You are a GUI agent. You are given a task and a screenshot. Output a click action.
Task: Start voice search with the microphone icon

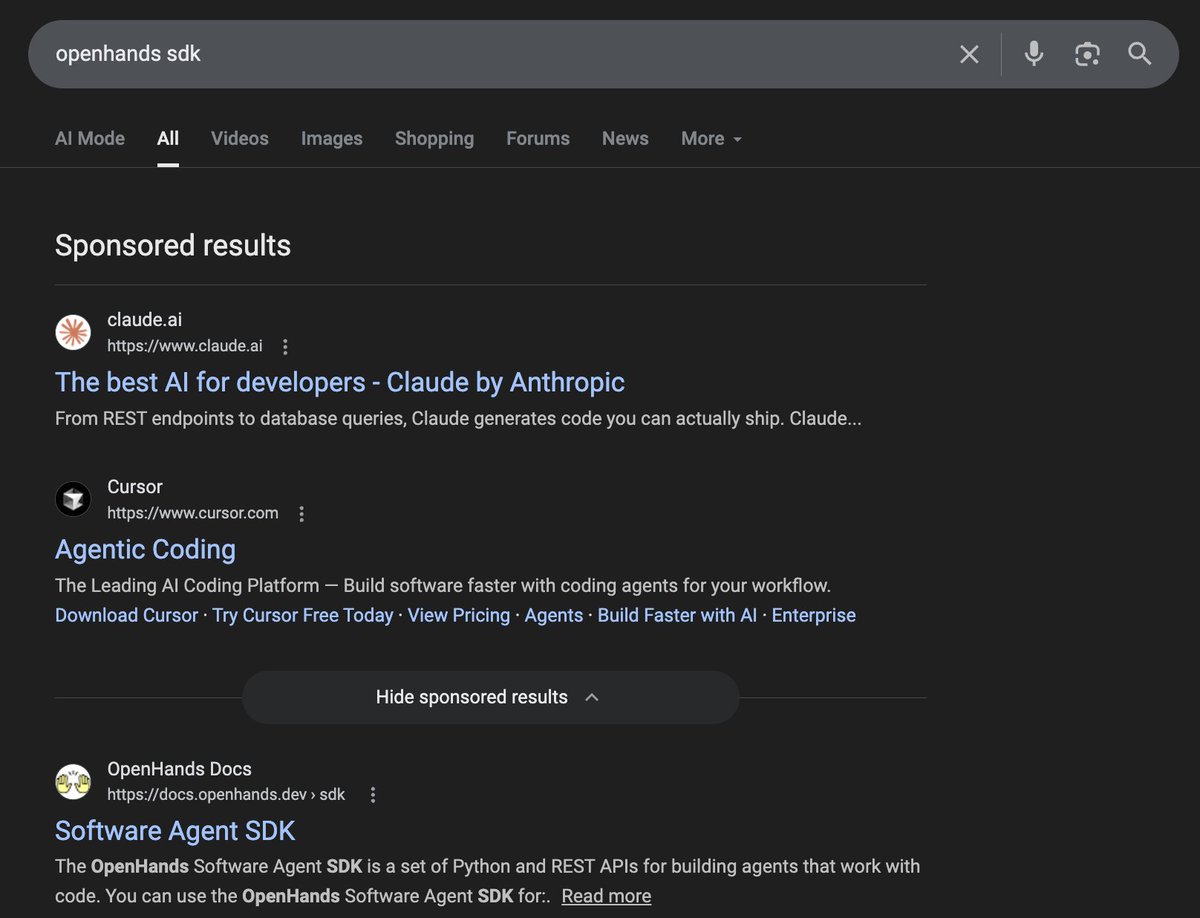pos(1034,54)
